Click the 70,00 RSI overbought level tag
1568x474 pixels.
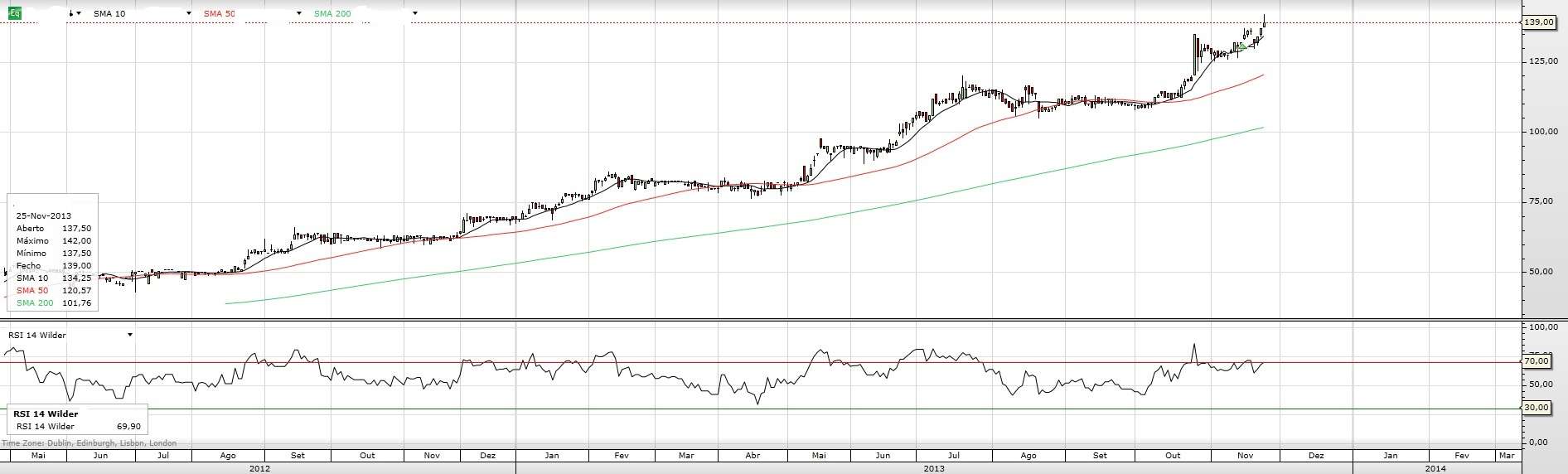pos(1537,361)
